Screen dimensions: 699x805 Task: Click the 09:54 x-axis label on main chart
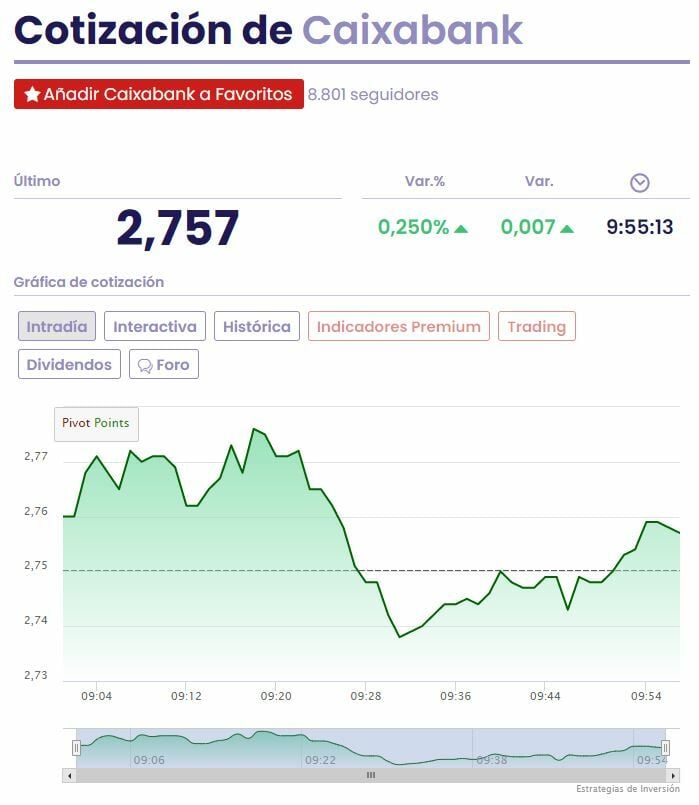(x=646, y=696)
